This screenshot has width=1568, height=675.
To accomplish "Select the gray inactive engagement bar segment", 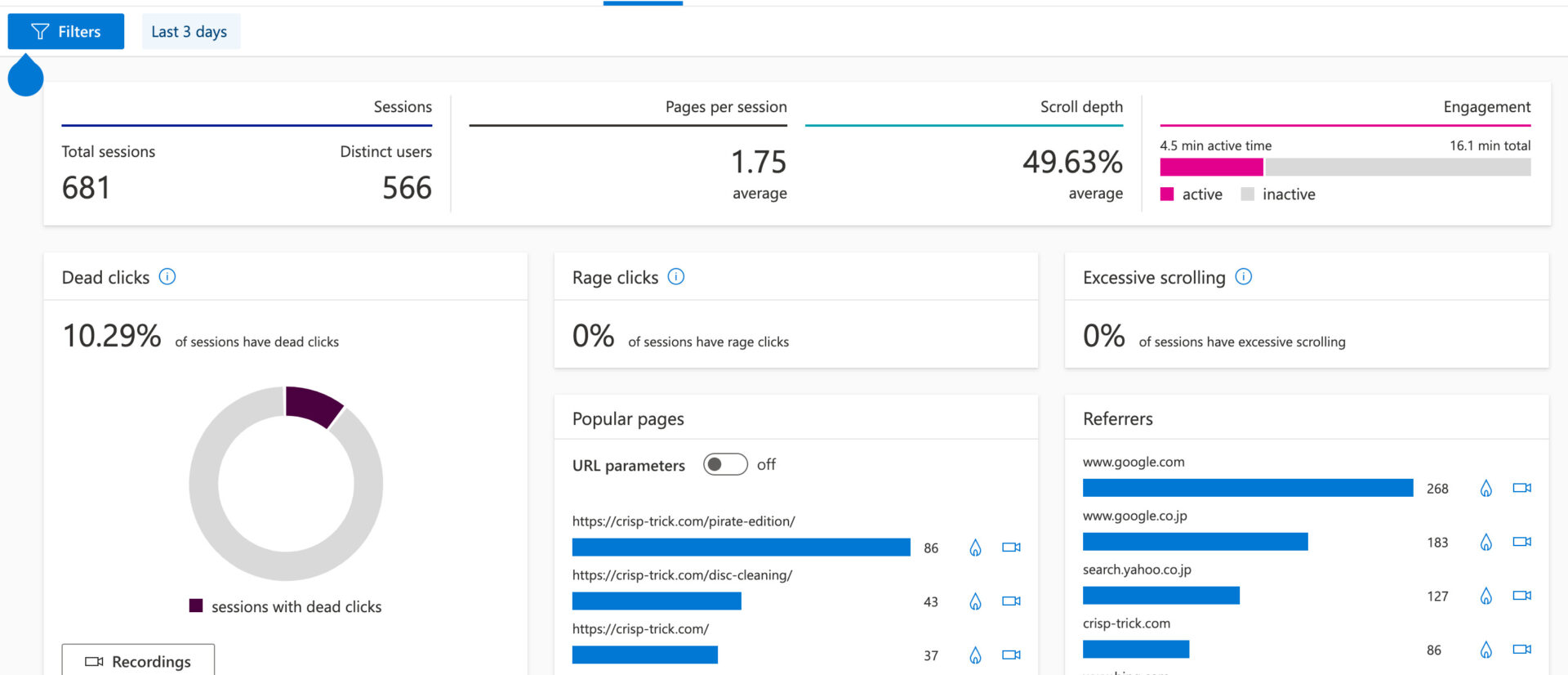I will (1398, 167).
